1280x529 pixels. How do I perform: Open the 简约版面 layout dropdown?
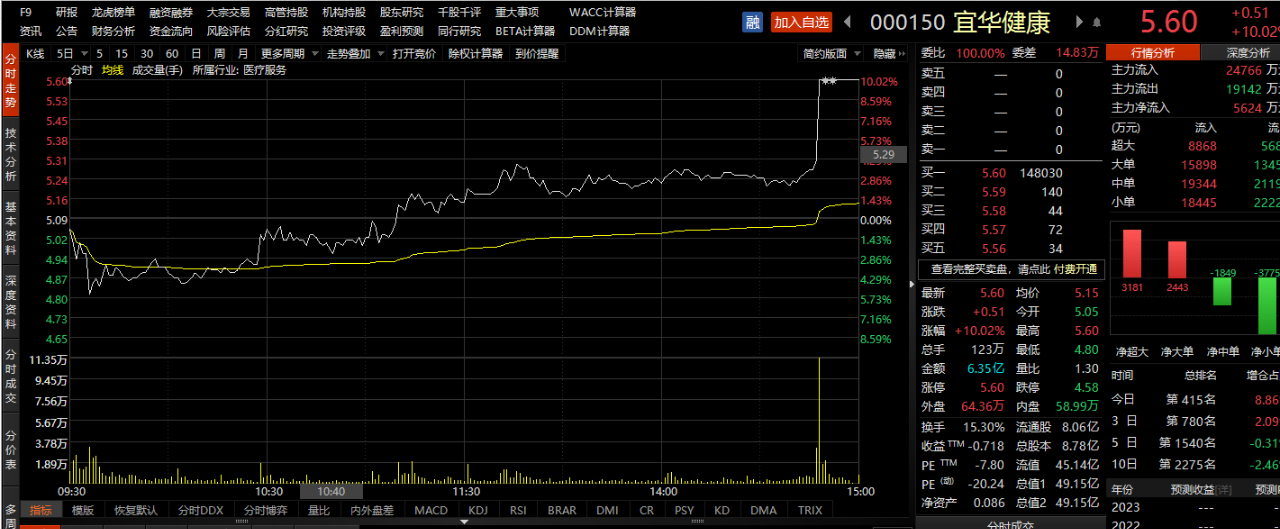[x=830, y=53]
